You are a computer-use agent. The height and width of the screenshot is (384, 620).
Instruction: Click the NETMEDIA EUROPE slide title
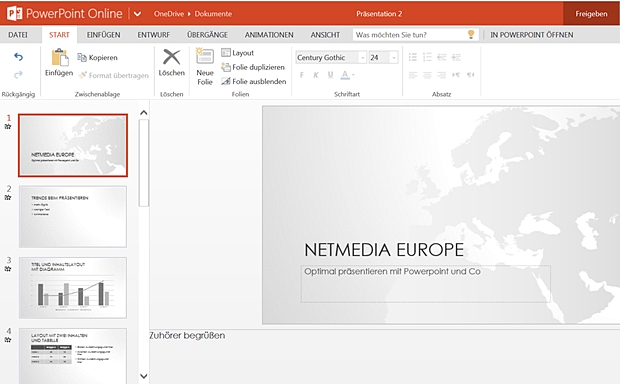pos(384,250)
